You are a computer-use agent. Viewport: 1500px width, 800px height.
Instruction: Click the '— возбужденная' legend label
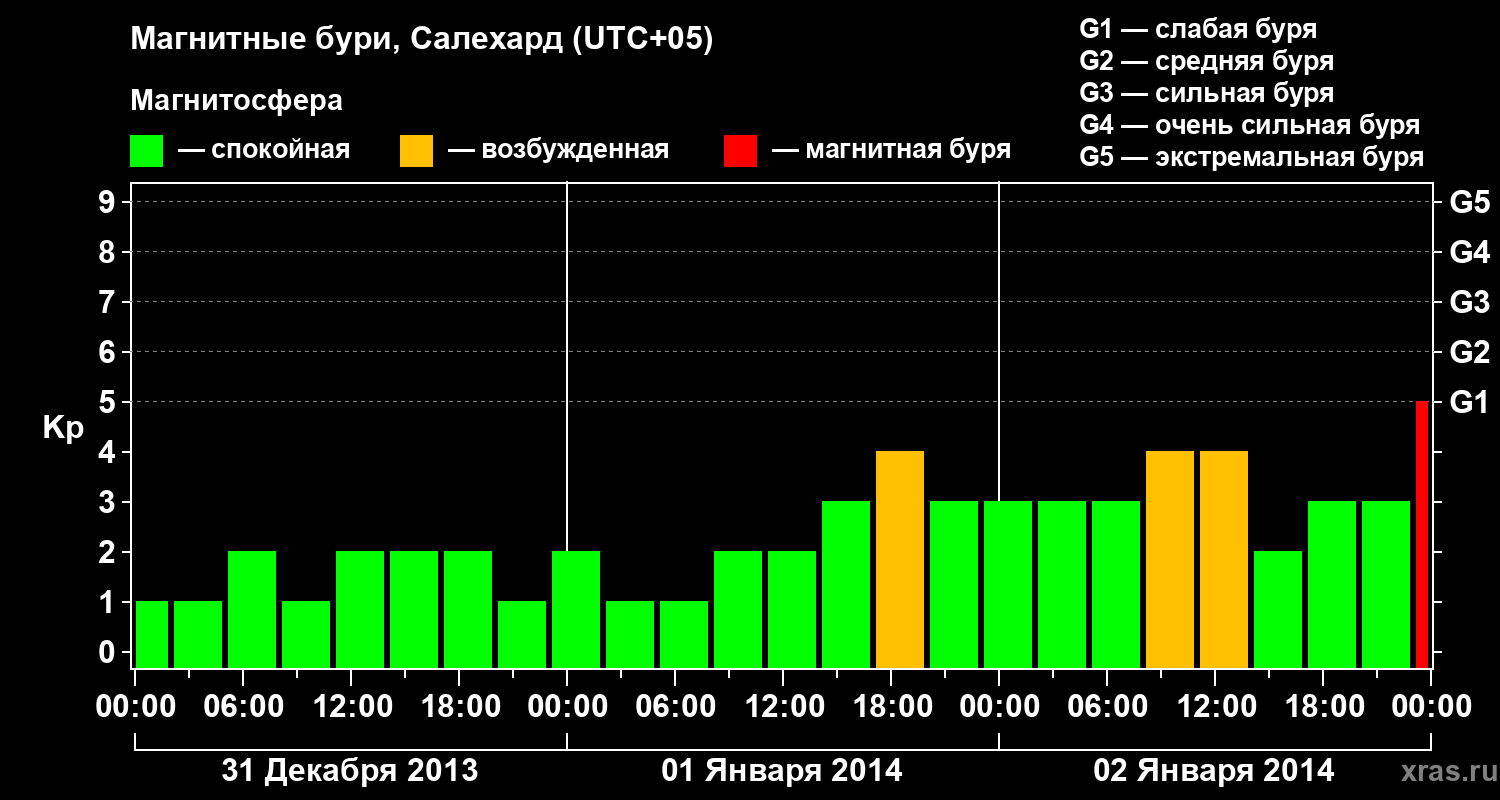pos(558,151)
